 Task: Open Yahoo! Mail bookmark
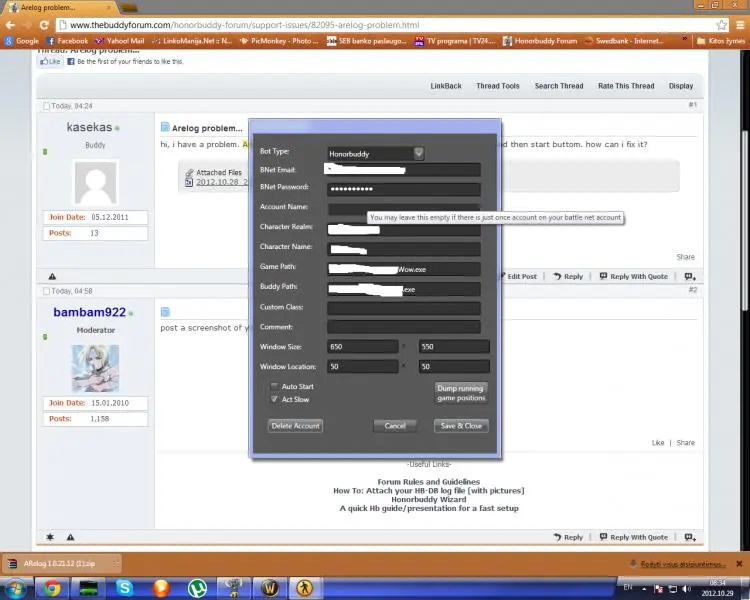pyautogui.click(x=120, y=41)
